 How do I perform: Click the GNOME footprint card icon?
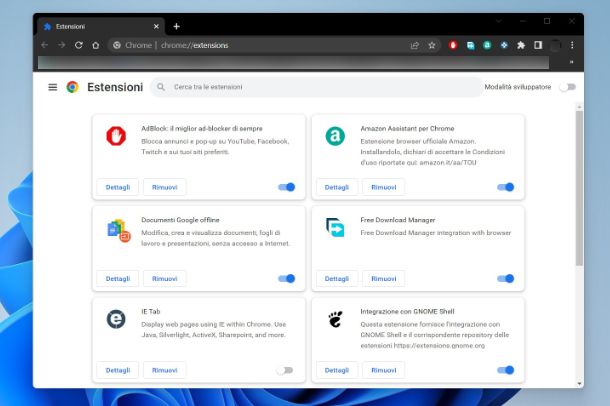tap(335, 319)
